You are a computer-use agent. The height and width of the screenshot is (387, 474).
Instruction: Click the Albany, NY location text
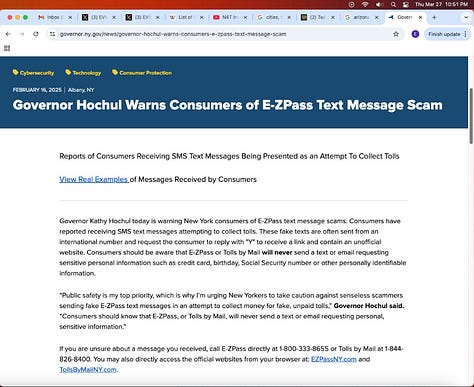coord(81,90)
